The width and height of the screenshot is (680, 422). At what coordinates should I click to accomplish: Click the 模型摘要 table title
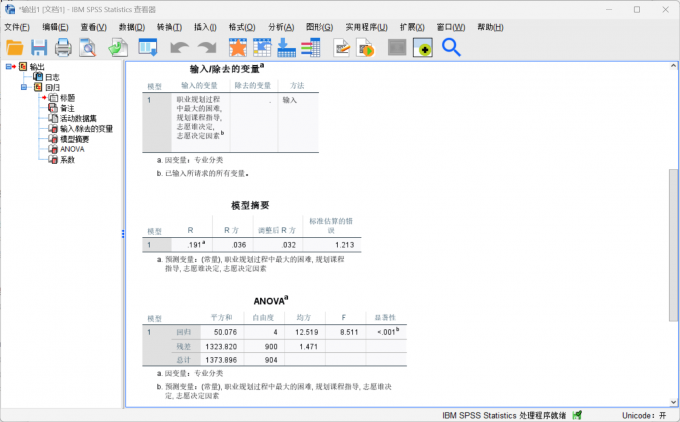(250, 205)
